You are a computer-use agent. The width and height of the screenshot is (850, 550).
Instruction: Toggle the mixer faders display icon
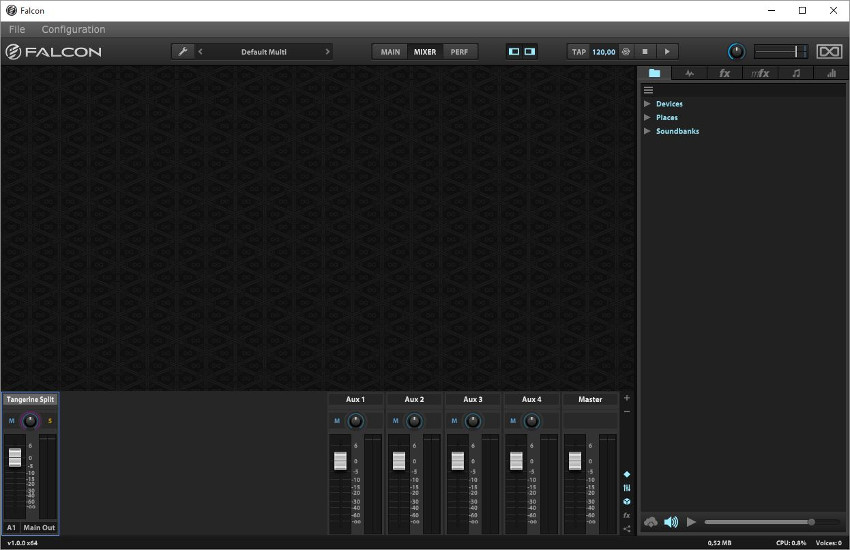click(x=627, y=488)
